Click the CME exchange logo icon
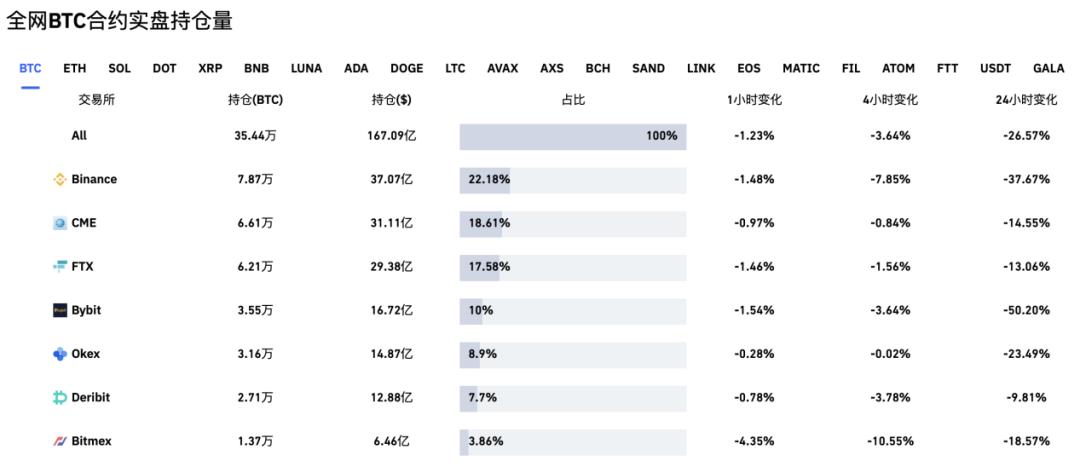Image resolution: width=1080 pixels, height=467 pixels. point(60,223)
